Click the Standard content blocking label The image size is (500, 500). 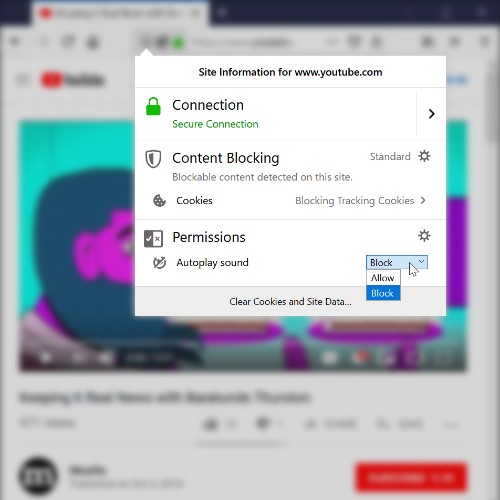point(390,156)
